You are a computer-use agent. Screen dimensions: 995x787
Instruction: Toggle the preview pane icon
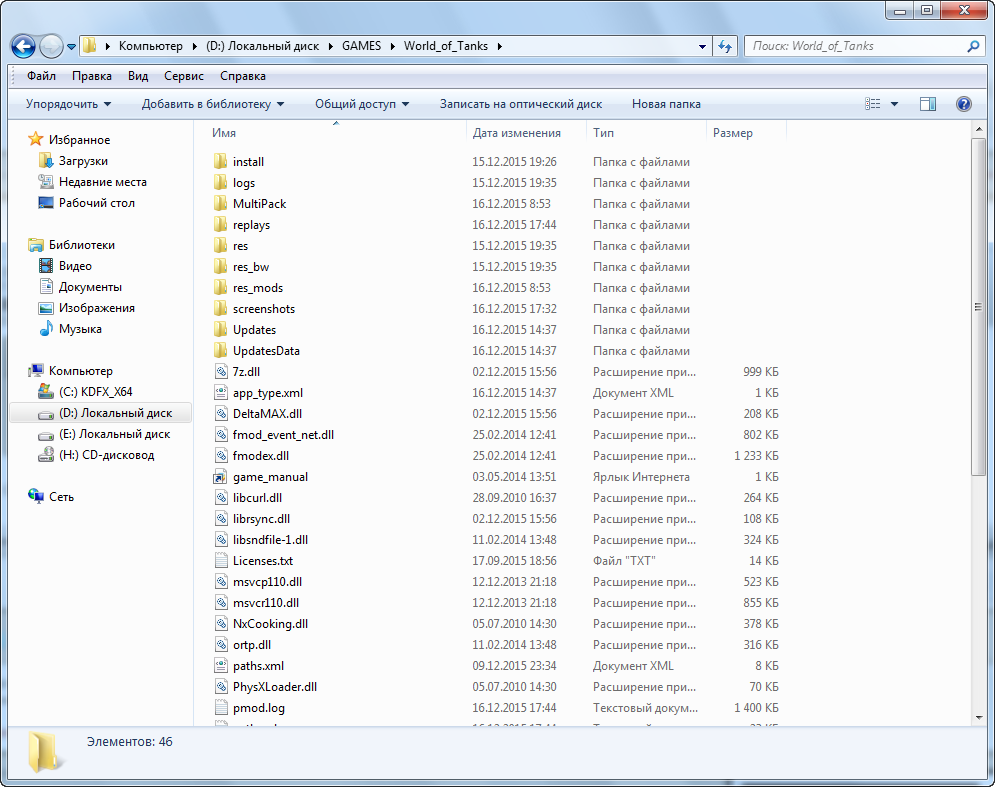[927, 104]
